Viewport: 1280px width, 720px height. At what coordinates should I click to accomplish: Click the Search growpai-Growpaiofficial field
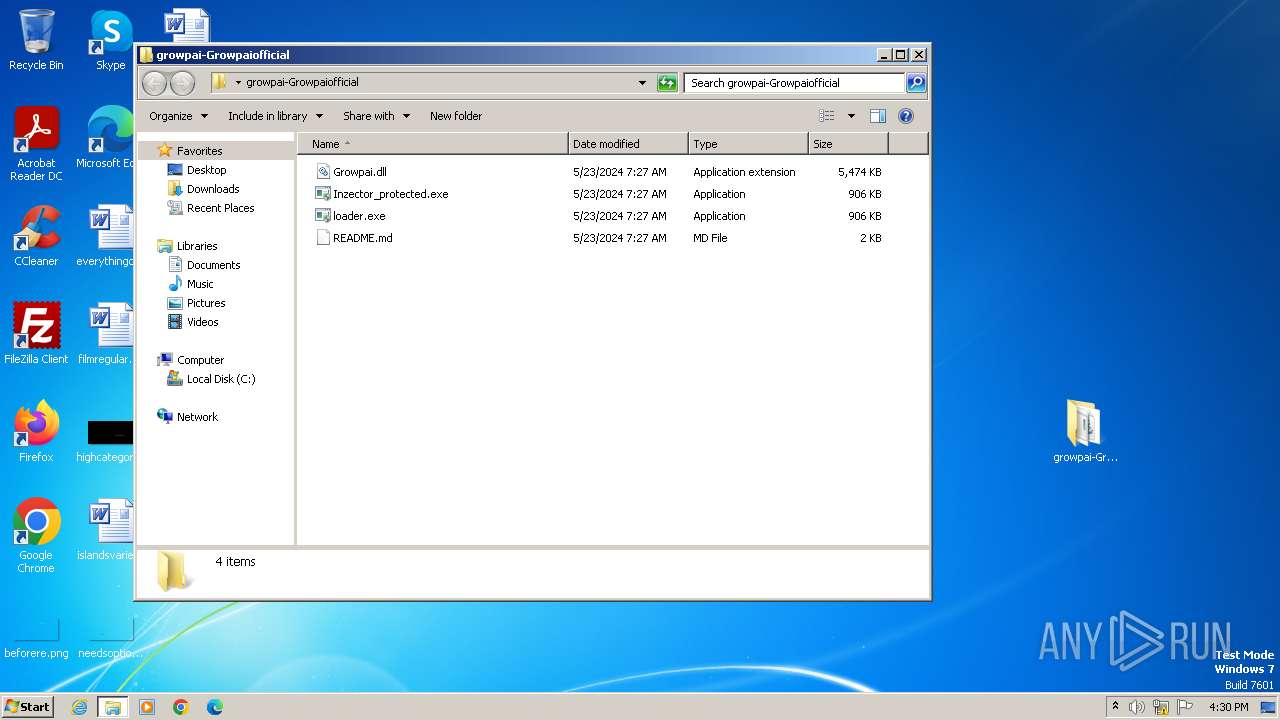coord(795,83)
